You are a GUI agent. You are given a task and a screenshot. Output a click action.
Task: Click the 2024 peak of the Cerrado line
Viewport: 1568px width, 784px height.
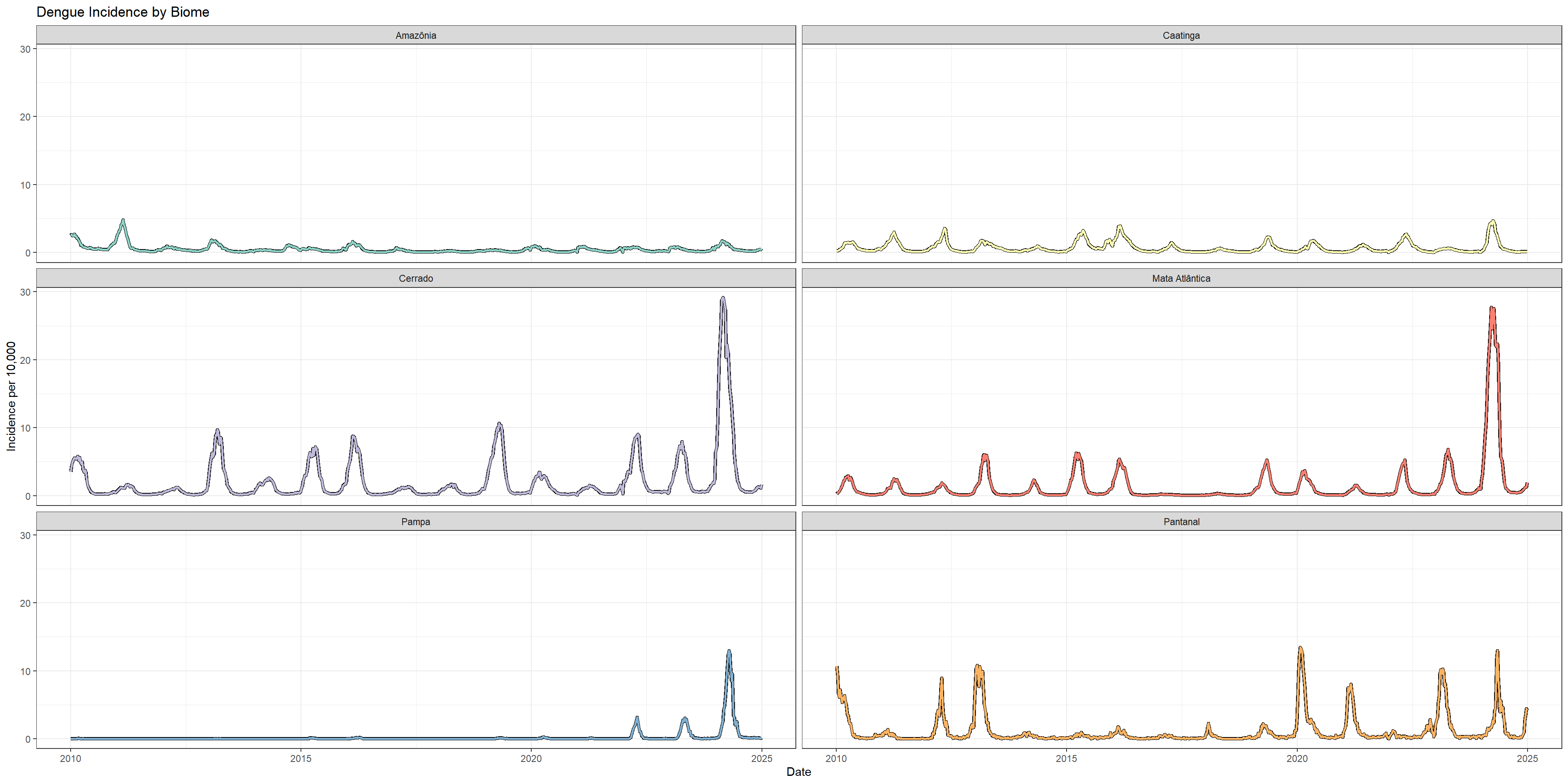tap(722, 298)
